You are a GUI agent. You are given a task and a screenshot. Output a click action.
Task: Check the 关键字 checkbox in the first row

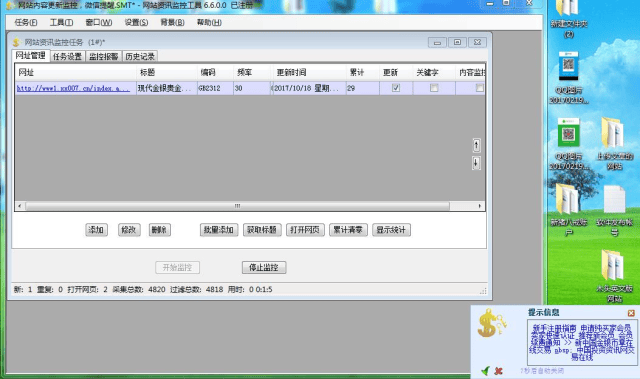tap(434, 88)
